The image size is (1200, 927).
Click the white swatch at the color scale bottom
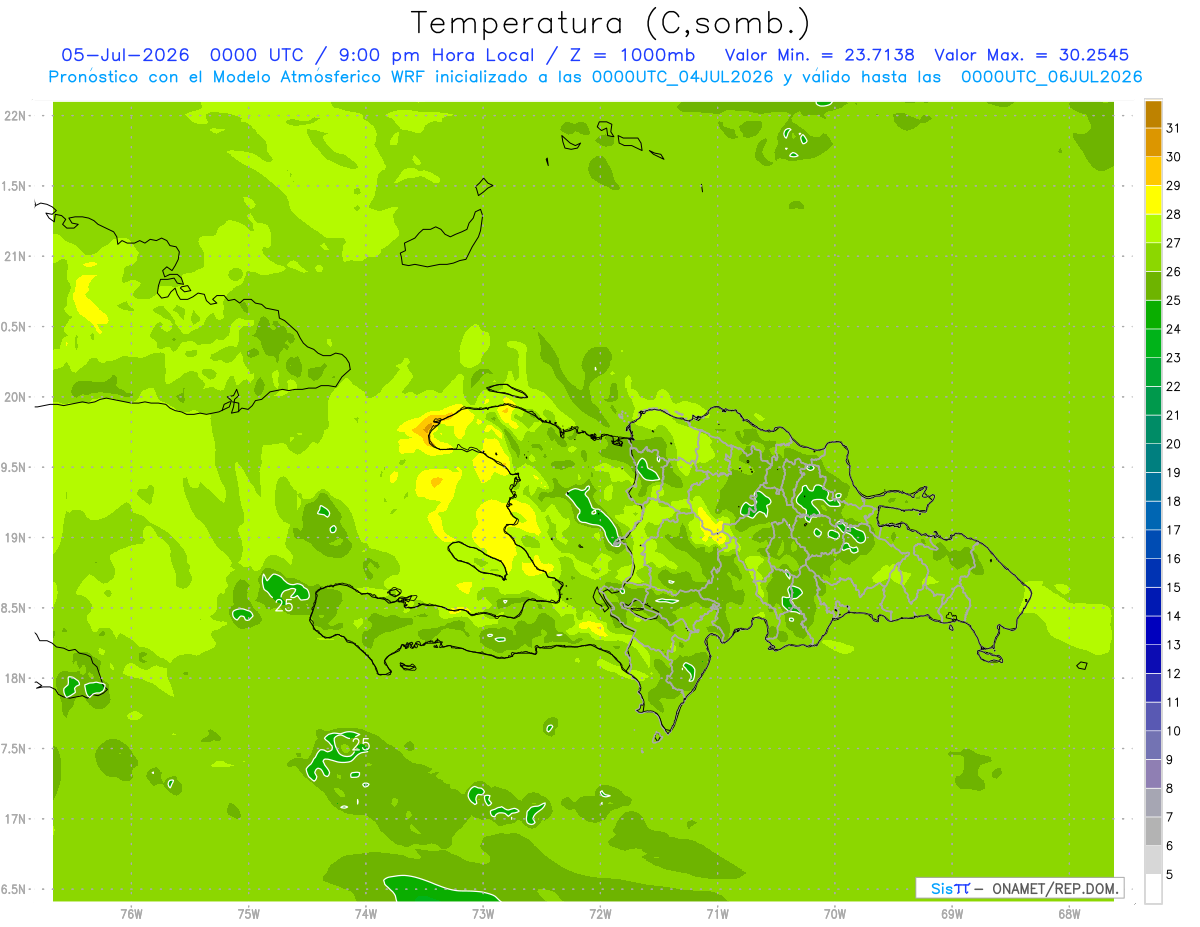click(x=1153, y=889)
